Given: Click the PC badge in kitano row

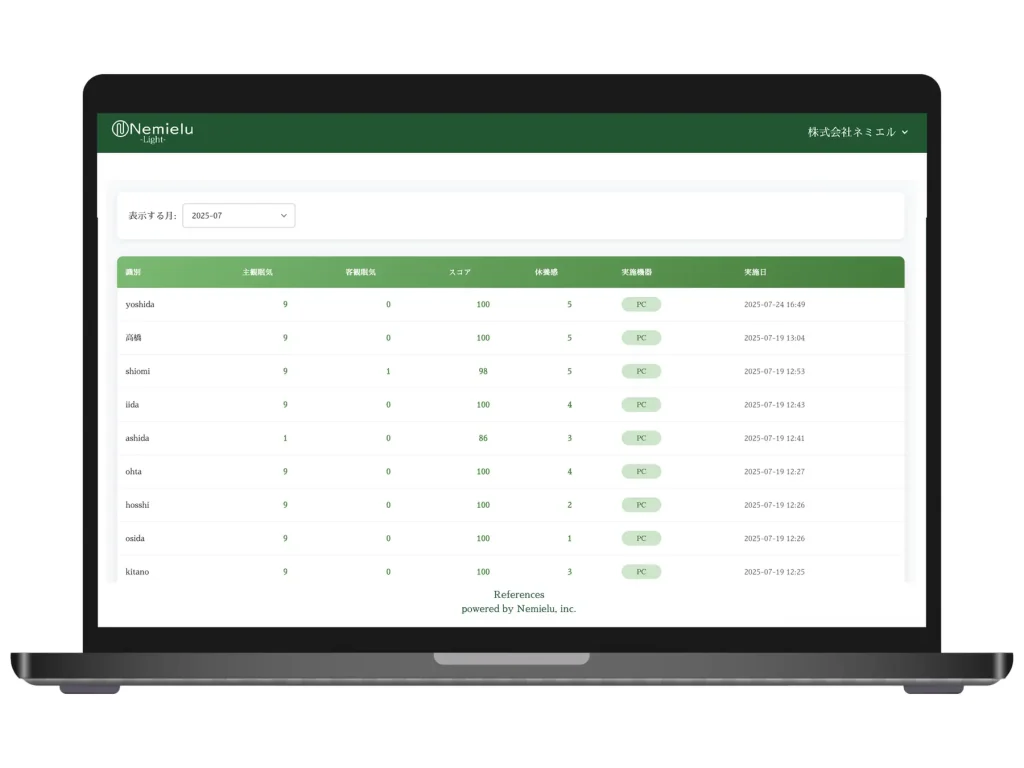Looking at the screenshot, I should click(x=641, y=571).
